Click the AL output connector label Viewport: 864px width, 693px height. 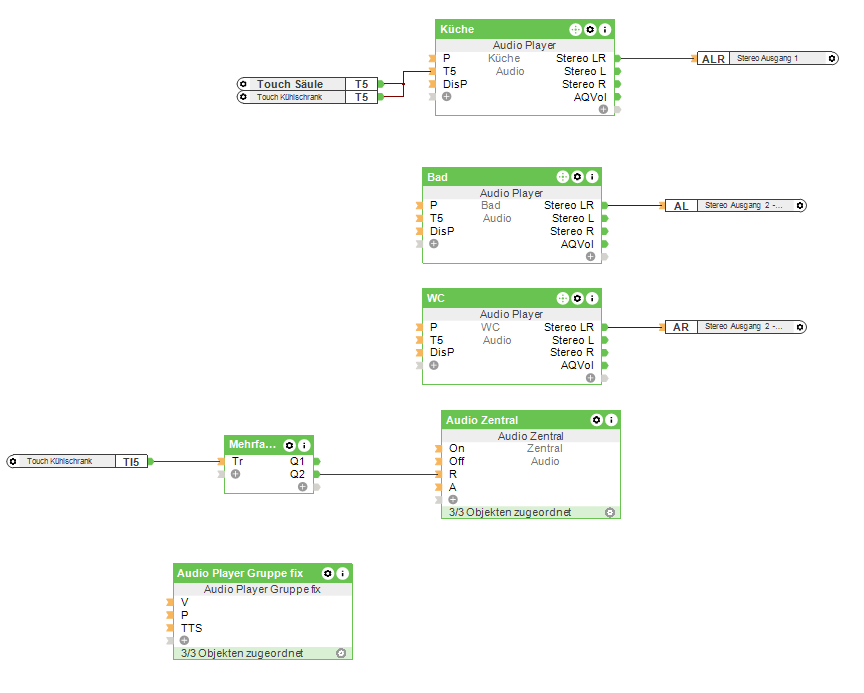[681, 205]
